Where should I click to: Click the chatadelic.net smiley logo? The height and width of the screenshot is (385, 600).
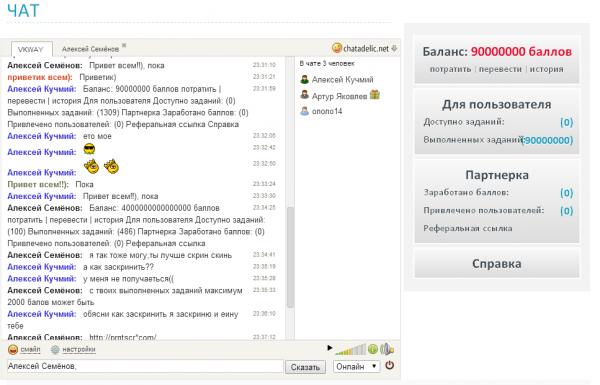337,48
